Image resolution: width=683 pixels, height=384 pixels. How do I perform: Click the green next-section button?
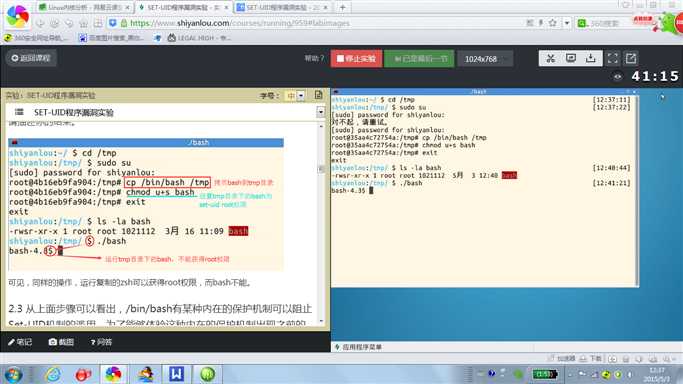pos(419,58)
